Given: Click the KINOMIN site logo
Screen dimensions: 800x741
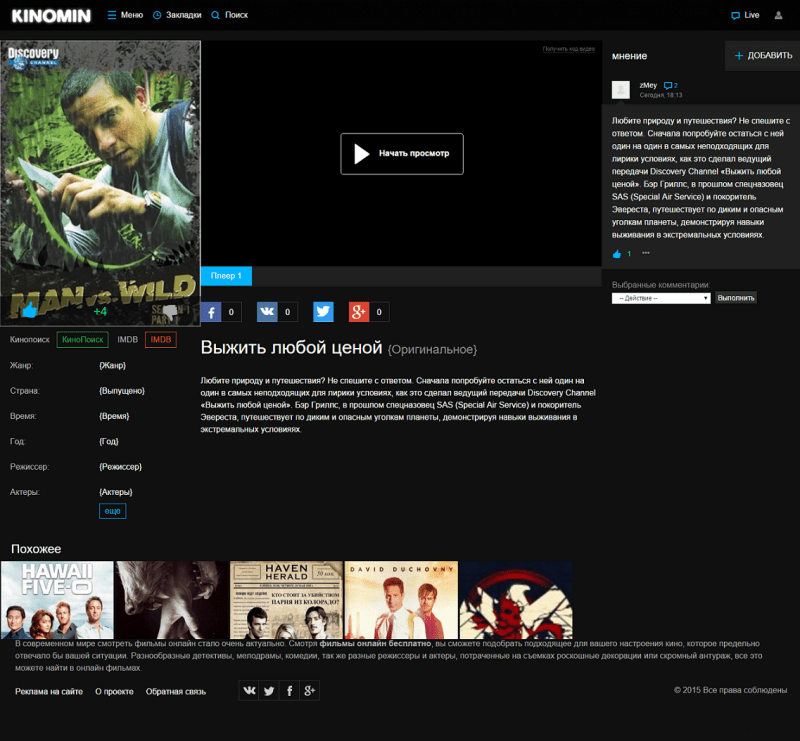Looking at the screenshot, I should pos(51,15).
